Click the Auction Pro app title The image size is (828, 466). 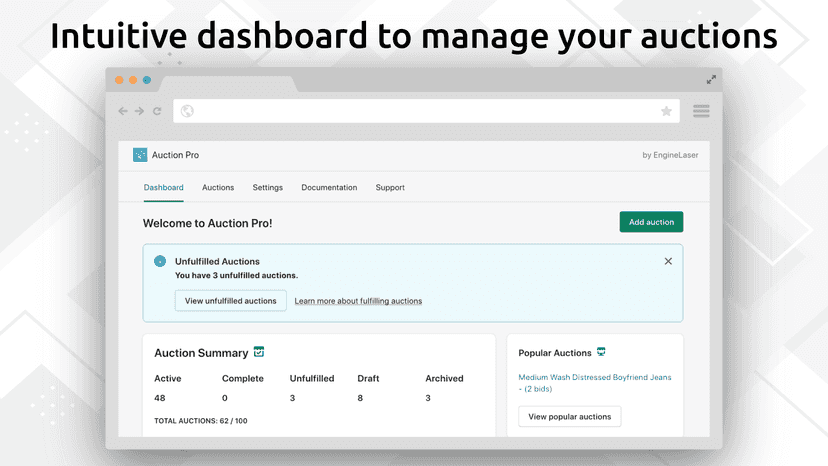pyautogui.click(x=175, y=155)
